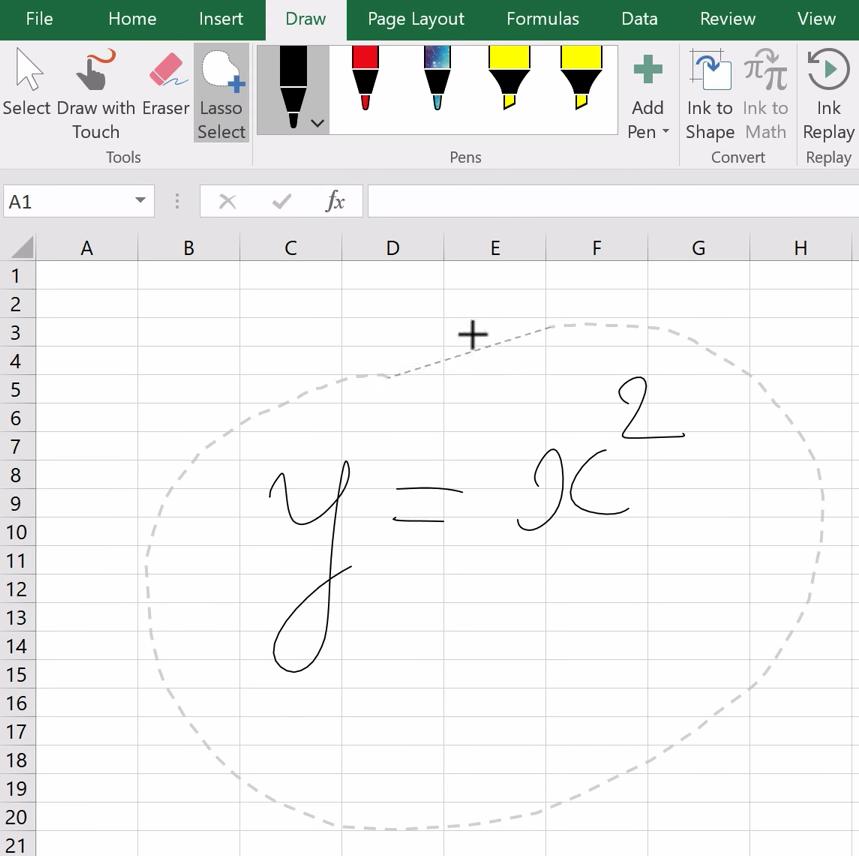Open the Name Box dropdown arrow
859x856 pixels.
click(142, 201)
